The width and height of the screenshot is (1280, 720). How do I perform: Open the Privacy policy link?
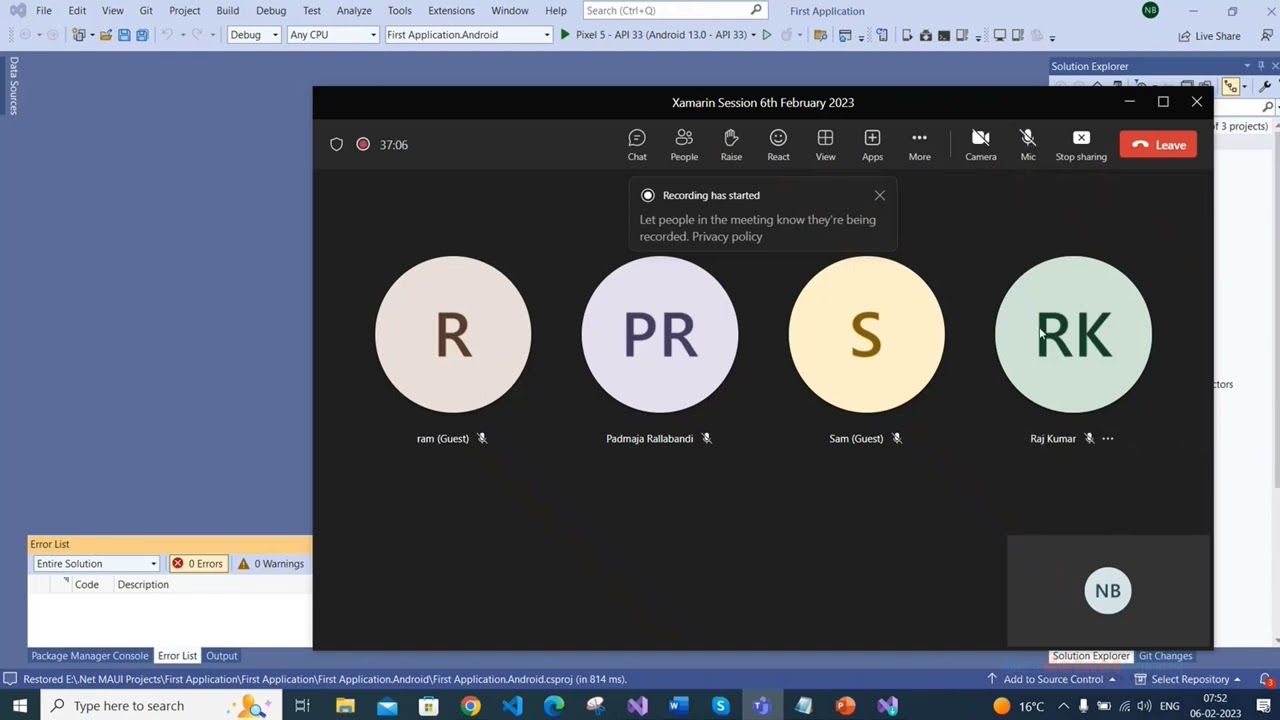click(x=727, y=237)
